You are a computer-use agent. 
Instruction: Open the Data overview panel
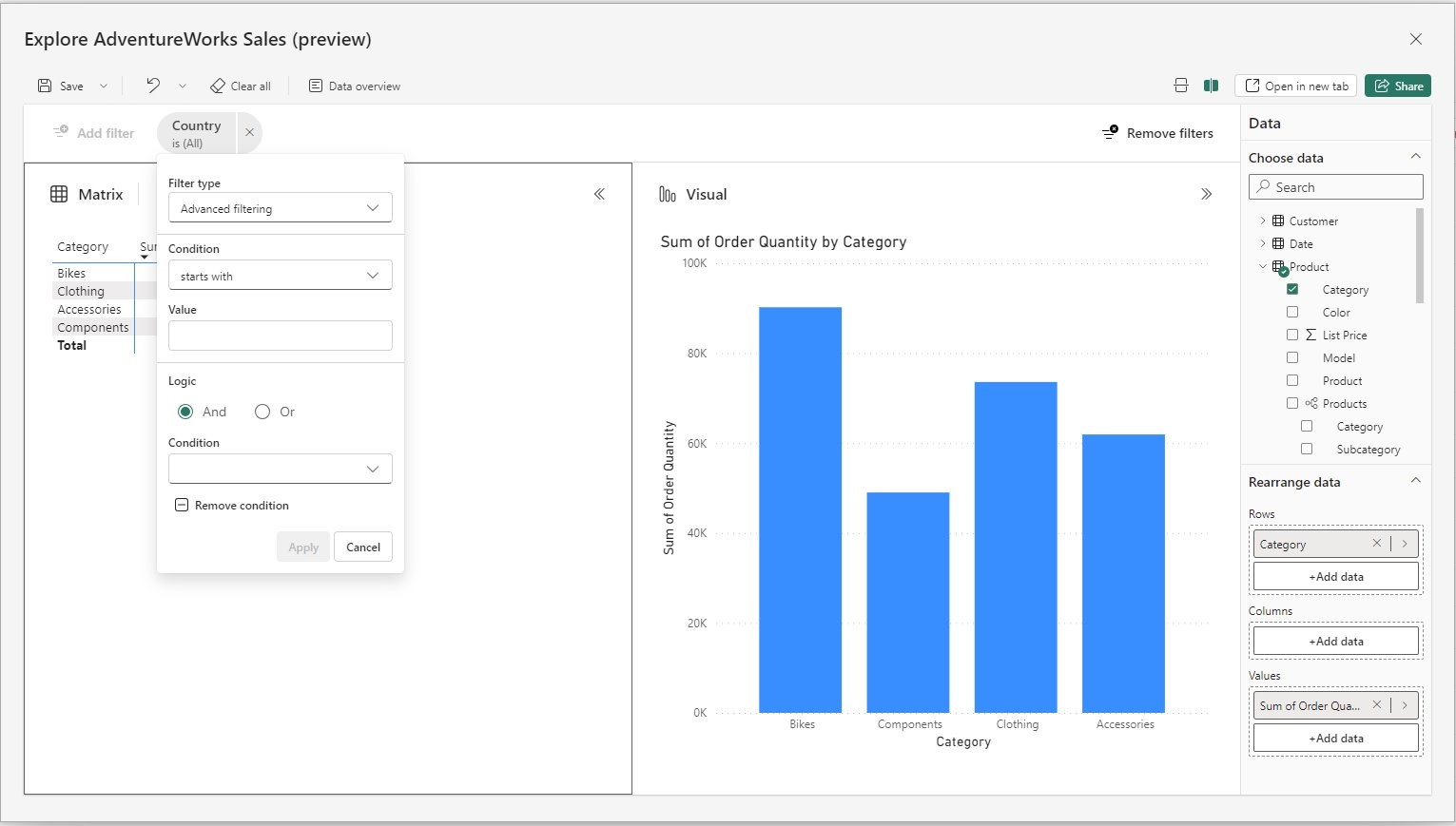(x=354, y=85)
